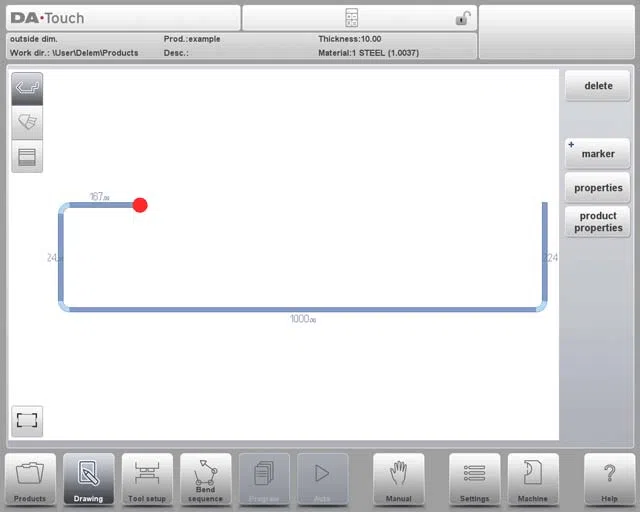
Task: Select the 2D drawing view icon
Action: tap(27, 89)
